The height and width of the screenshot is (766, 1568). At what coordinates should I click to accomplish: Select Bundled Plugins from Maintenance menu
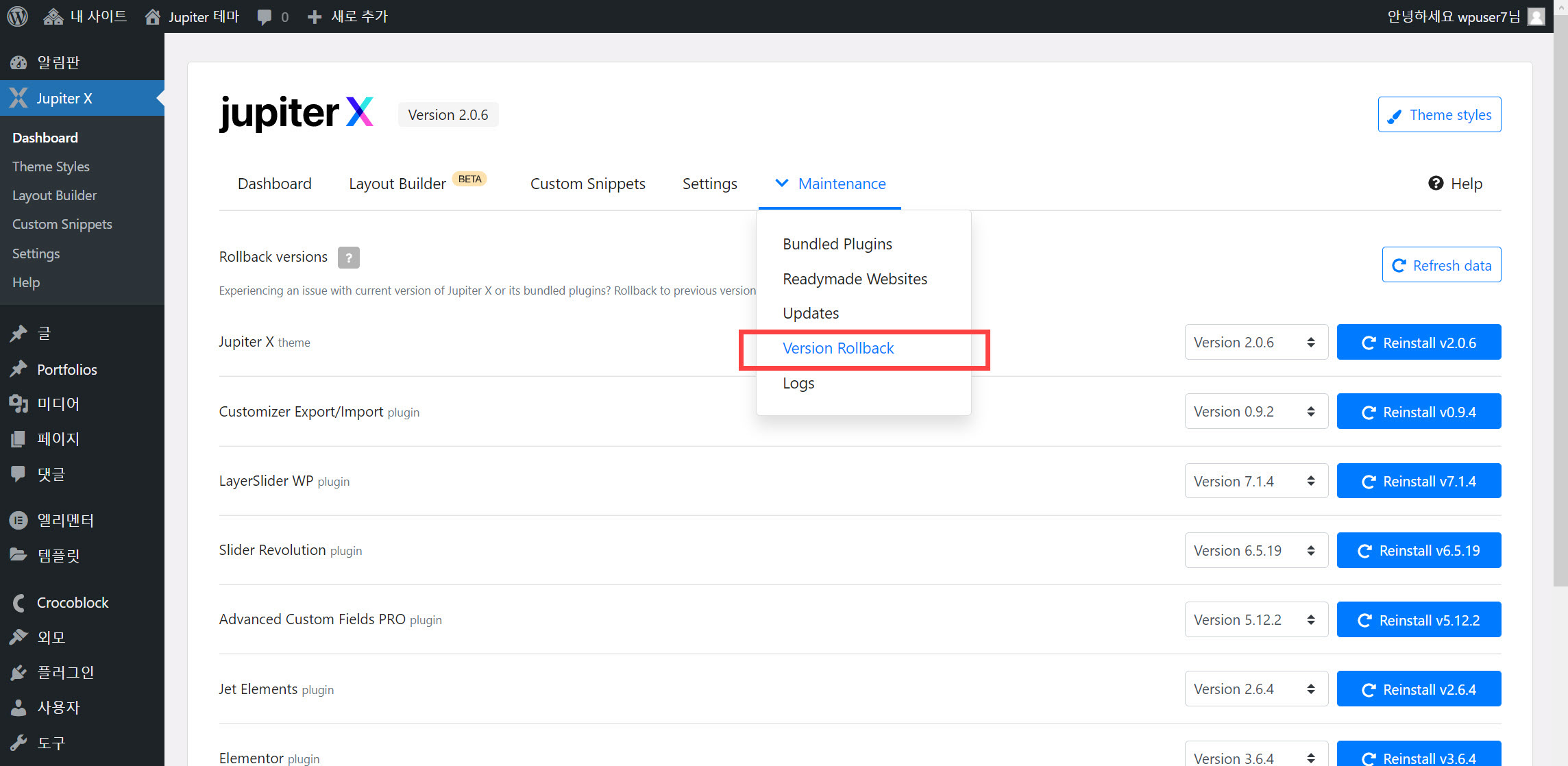837,245
